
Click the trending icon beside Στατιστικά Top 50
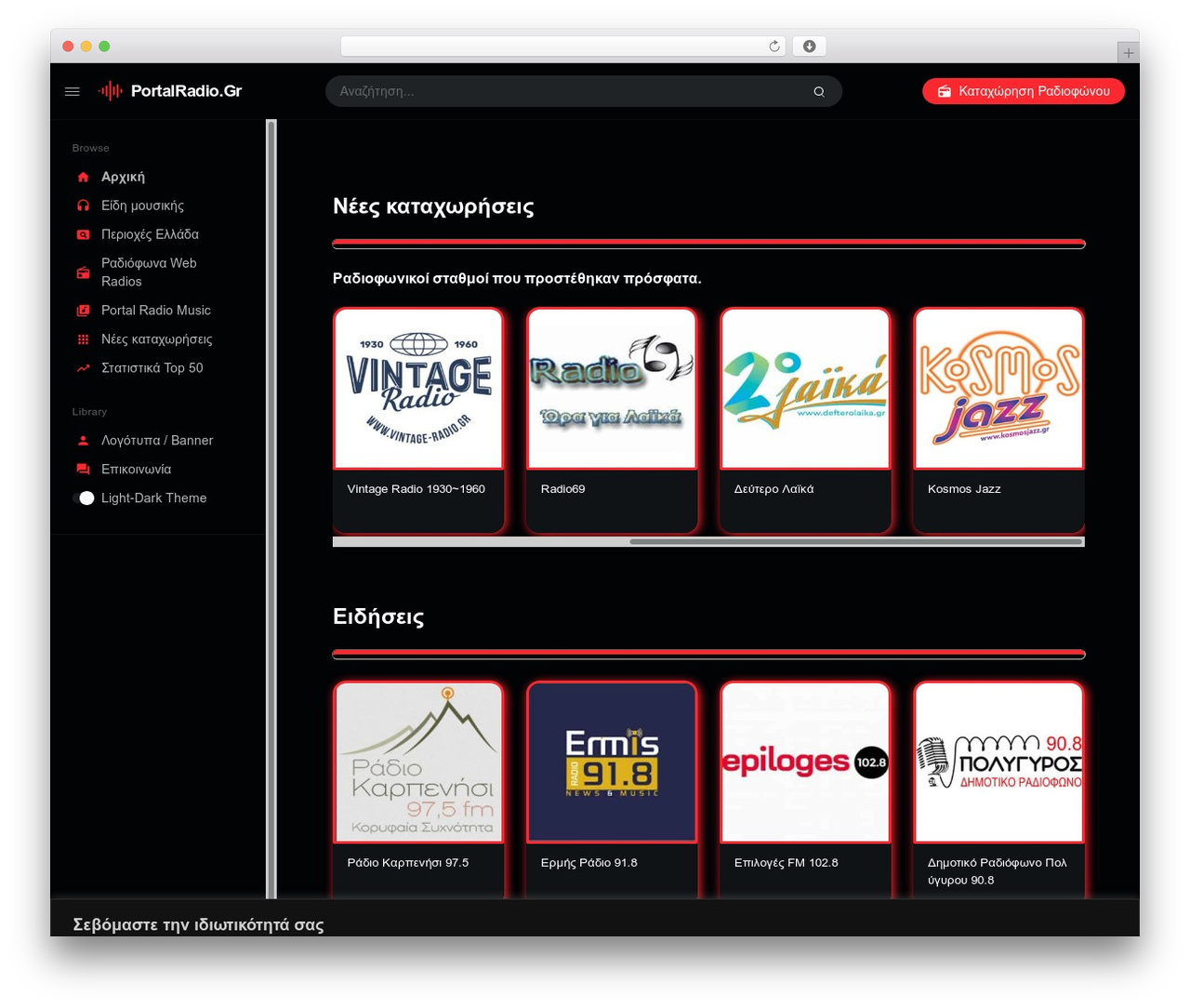pos(84,368)
